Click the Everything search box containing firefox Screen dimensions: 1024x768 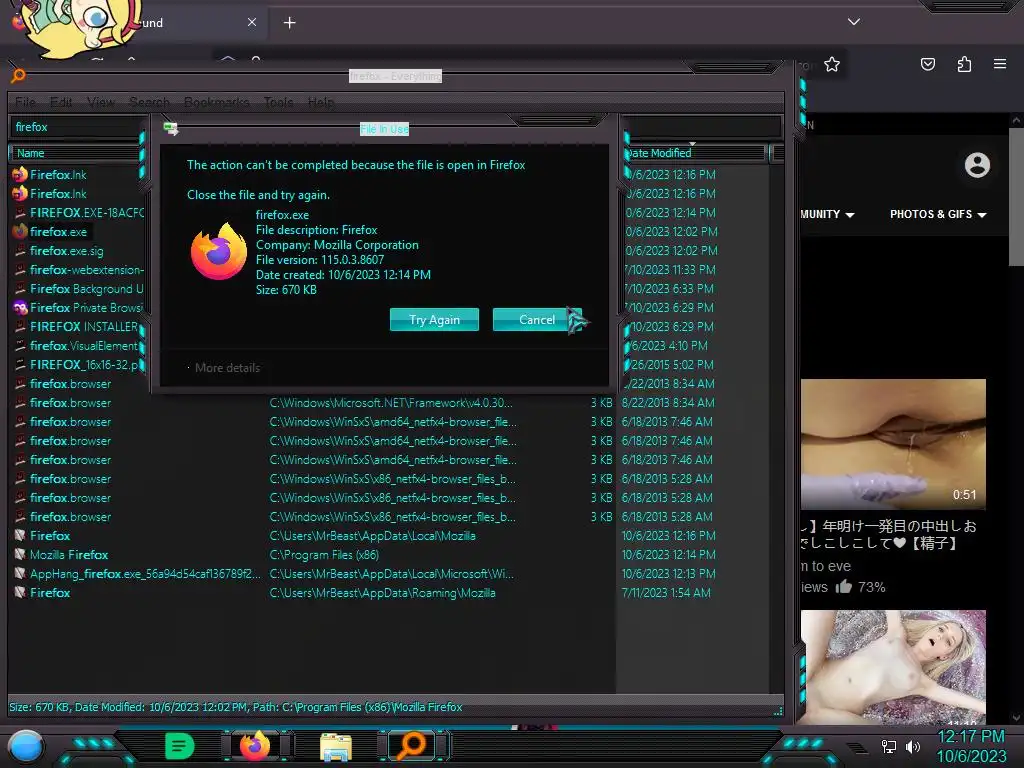[77, 127]
